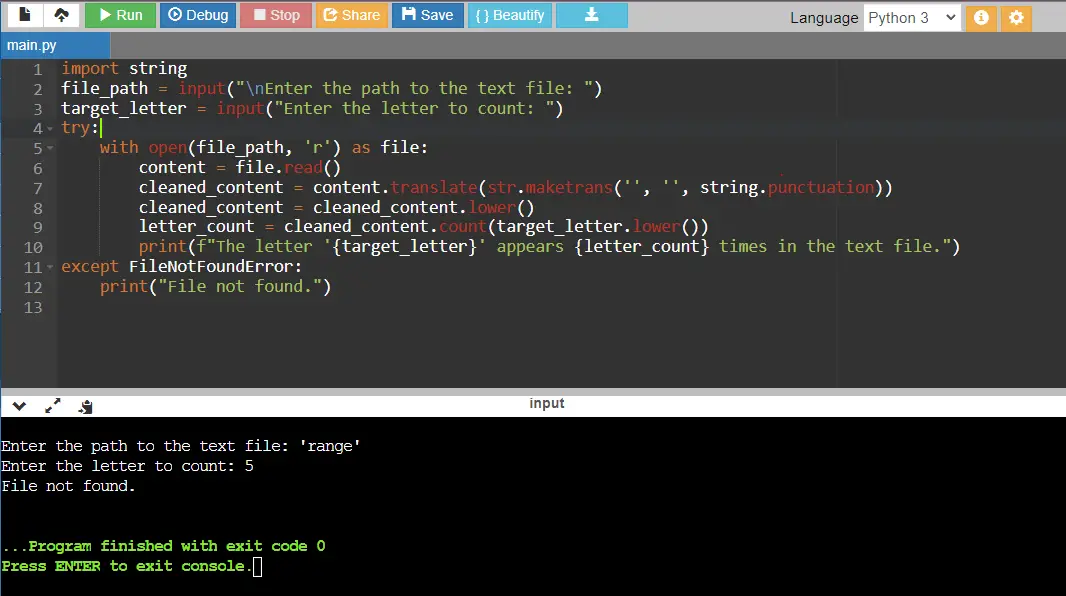
Task: Upload a file using the cloud-arrow icon
Action: point(61,15)
